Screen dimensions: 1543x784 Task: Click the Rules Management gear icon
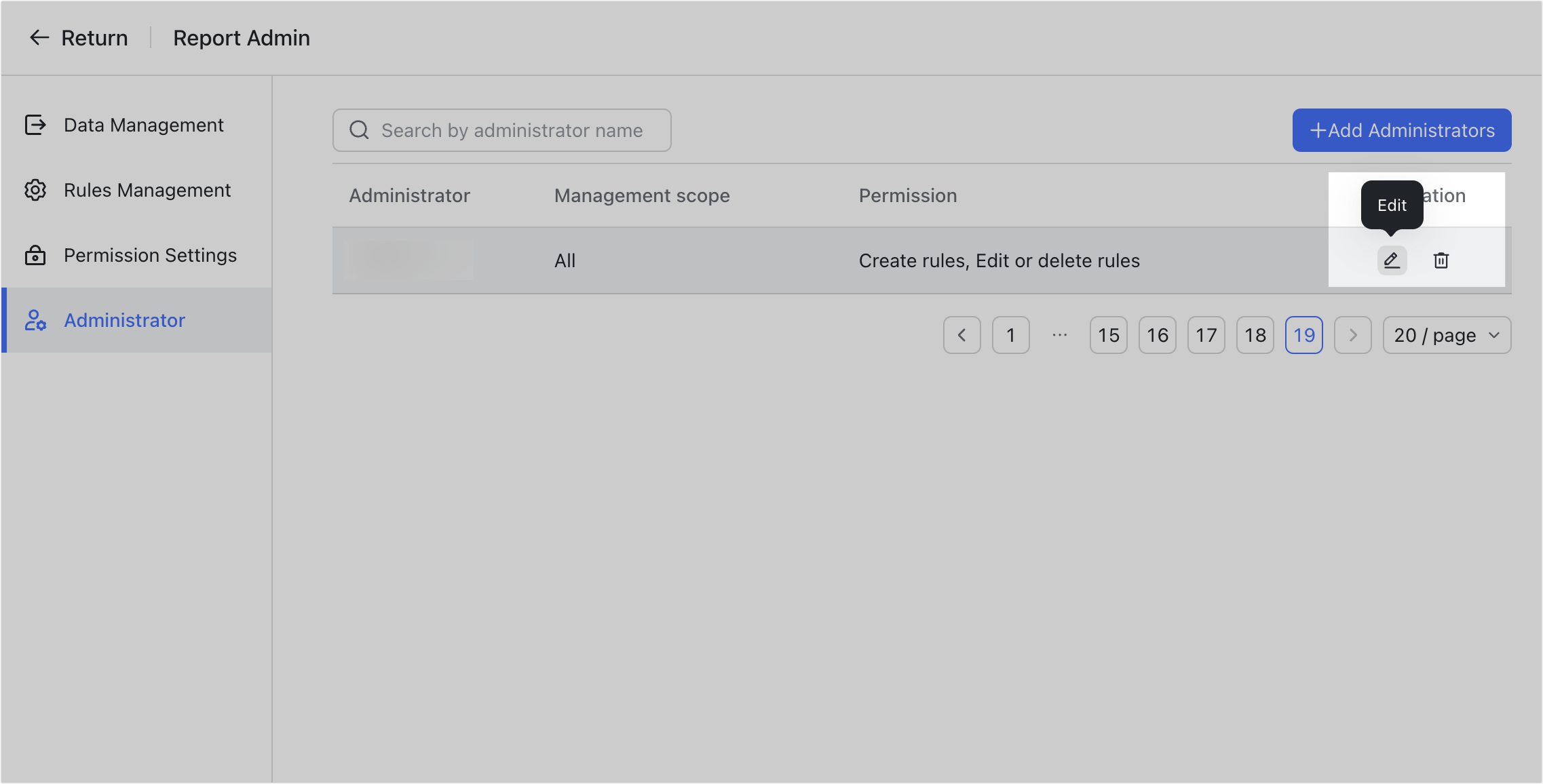pyautogui.click(x=35, y=190)
